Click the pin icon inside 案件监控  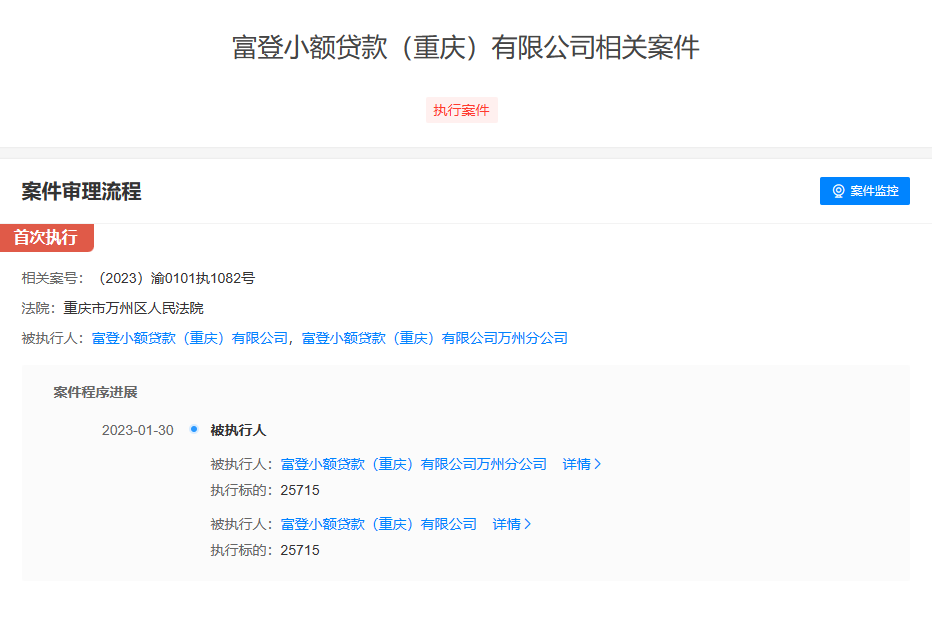pyautogui.click(x=838, y=191)
